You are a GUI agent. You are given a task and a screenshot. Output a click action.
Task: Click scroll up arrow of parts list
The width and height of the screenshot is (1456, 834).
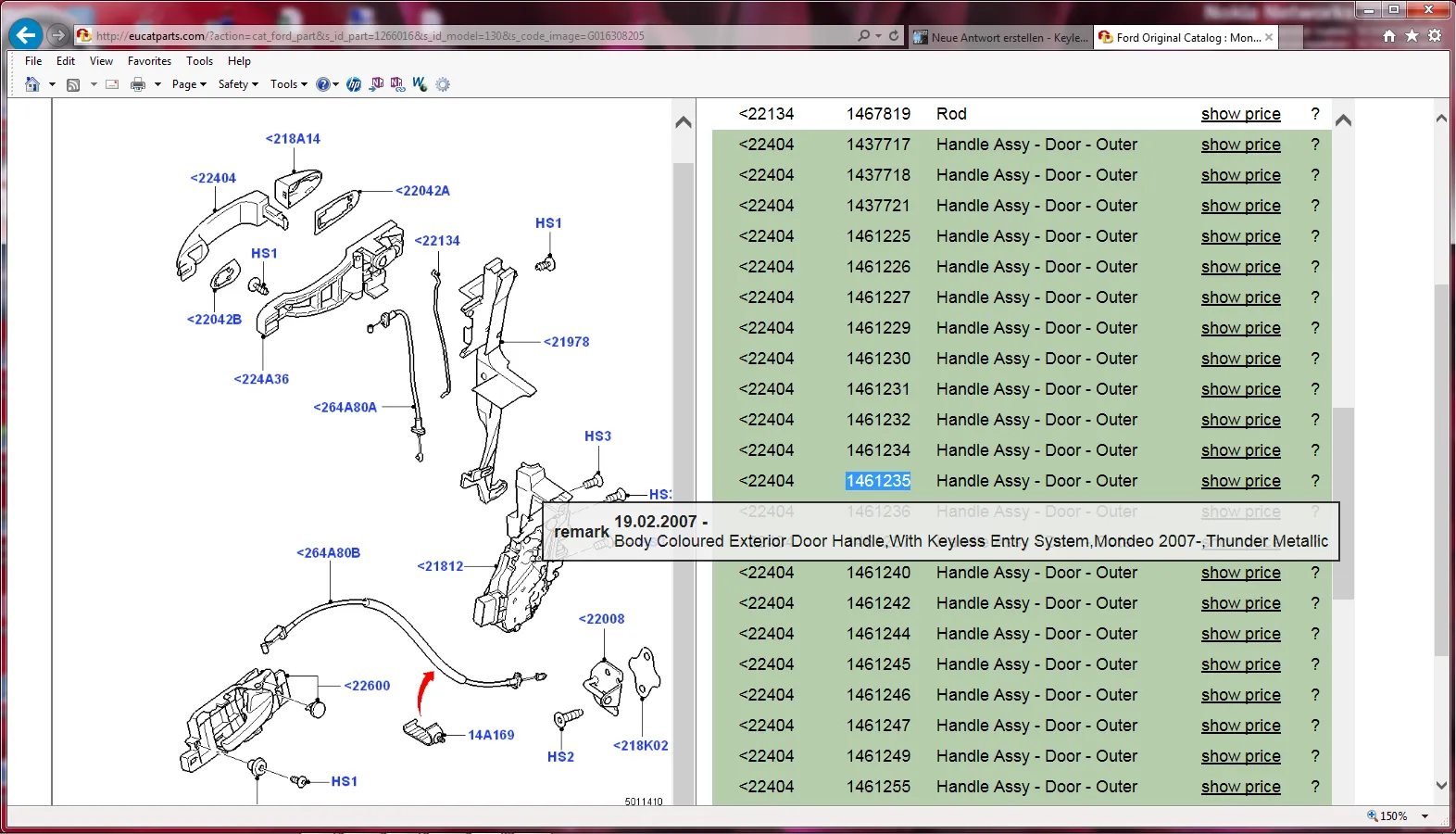click(x=1343, y=120)
